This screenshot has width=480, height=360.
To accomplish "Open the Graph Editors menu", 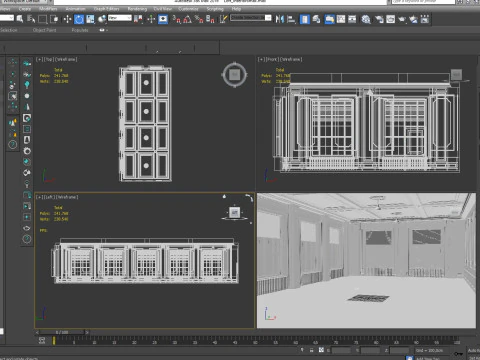I will pos(106,9).
